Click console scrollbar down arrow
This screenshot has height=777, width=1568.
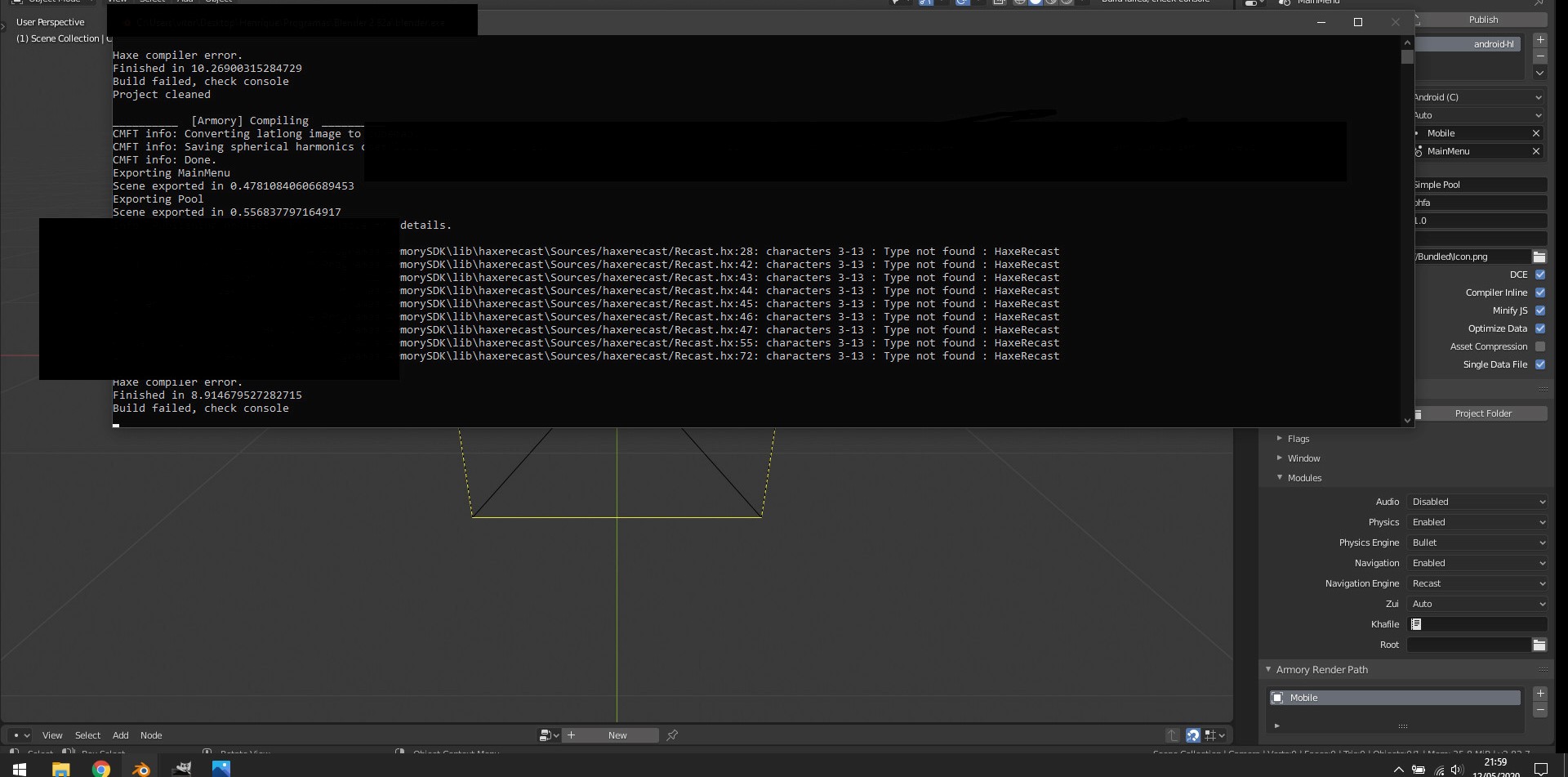point(1407,420)
